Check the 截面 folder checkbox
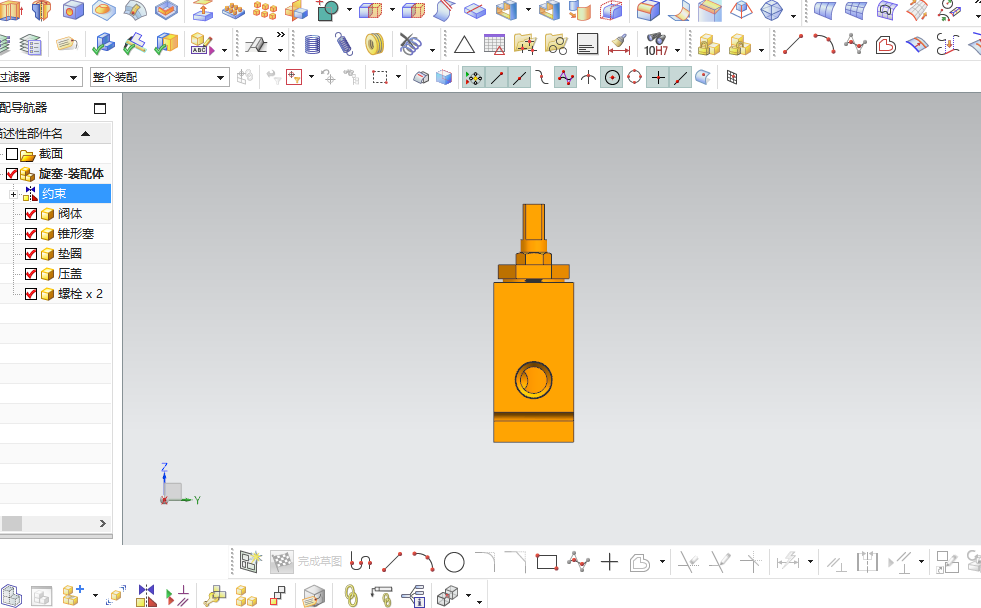Screen dimensions: 981x608 click(x=12, y=154)
